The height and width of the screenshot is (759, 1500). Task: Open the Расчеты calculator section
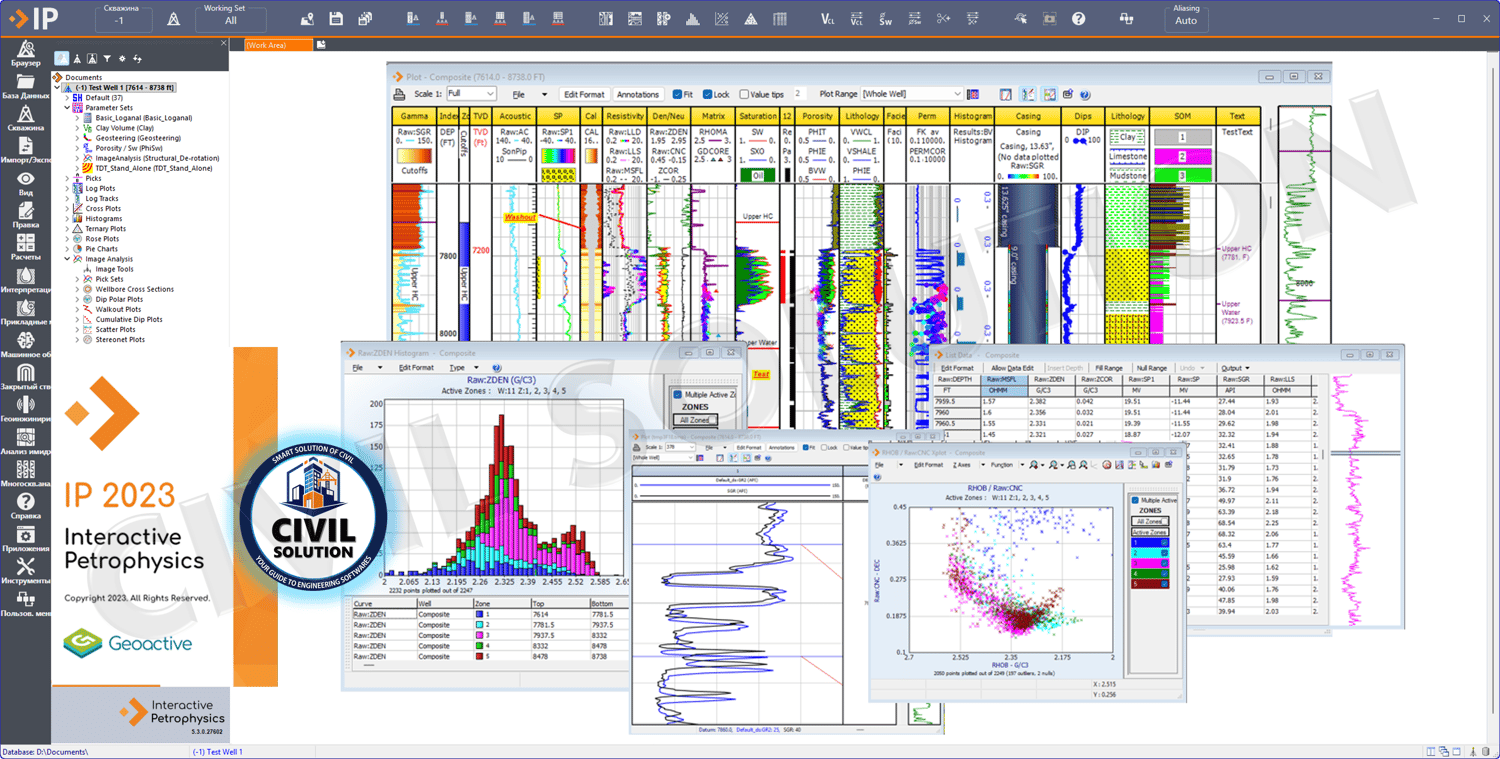point(26,247)
